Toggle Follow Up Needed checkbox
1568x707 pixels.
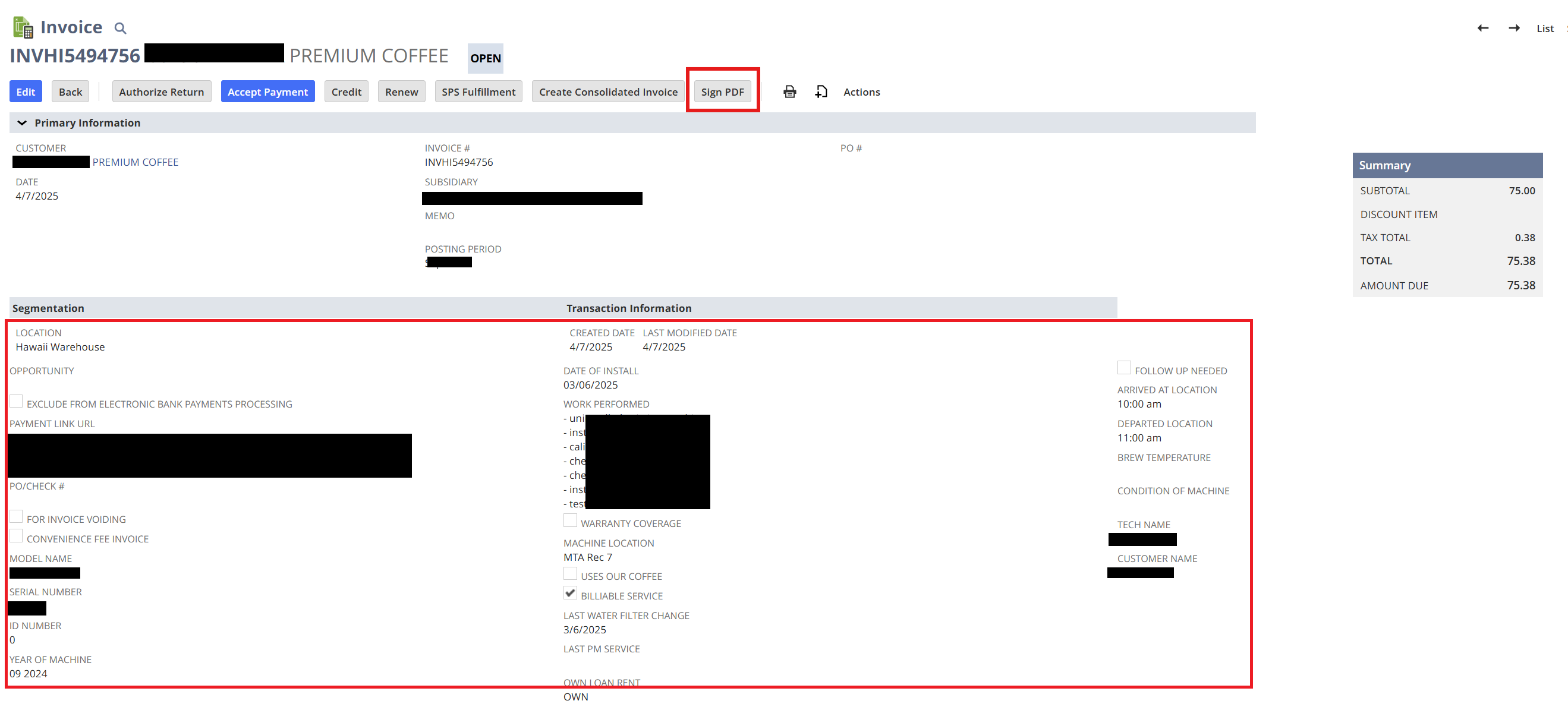coord(1124,368)
